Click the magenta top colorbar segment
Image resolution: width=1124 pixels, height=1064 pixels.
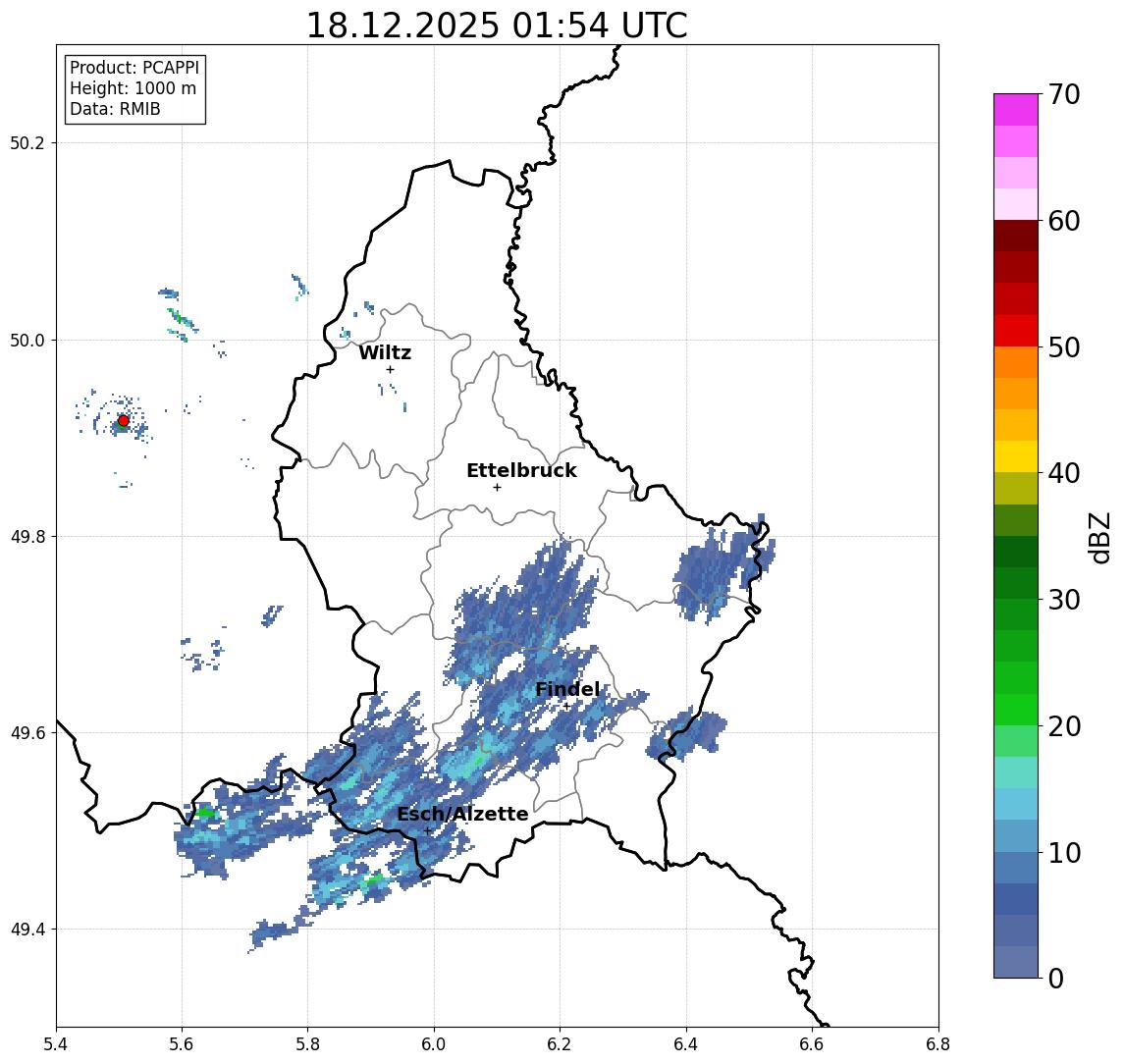(x=1016, y=110)
